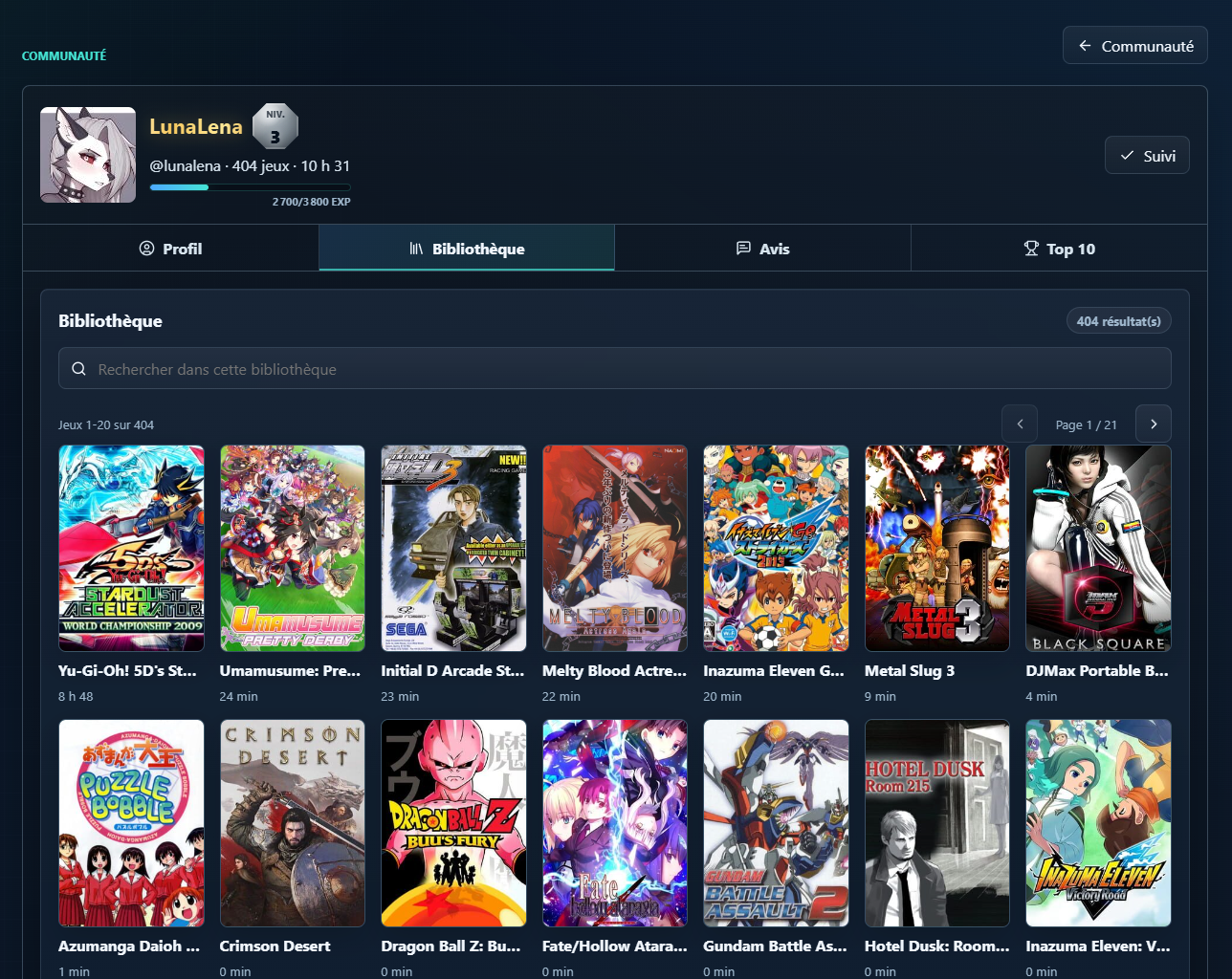Open Umamusume Pretty Derby cover

pos(293,548)
